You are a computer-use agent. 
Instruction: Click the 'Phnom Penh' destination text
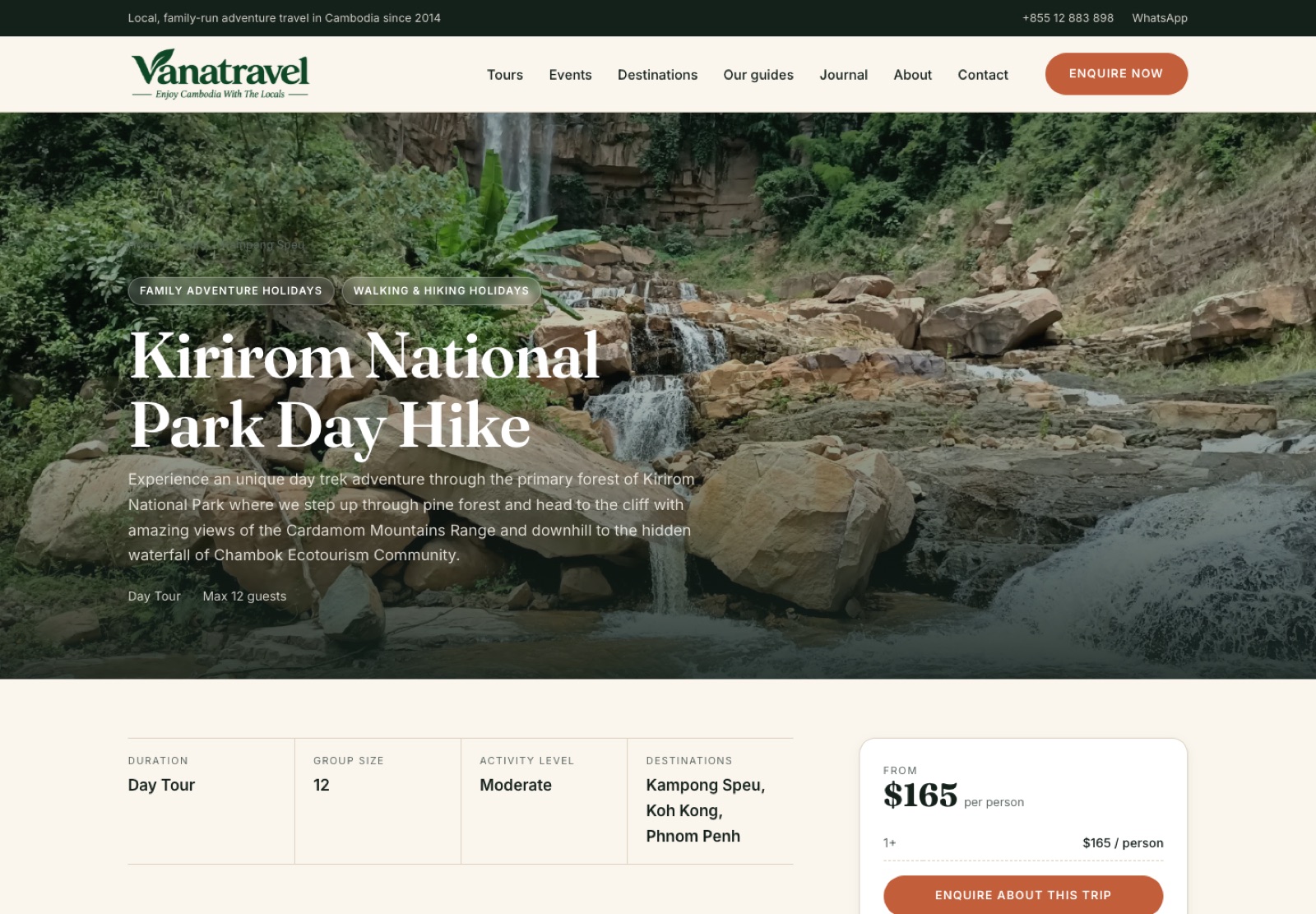[x=693, y=837]
